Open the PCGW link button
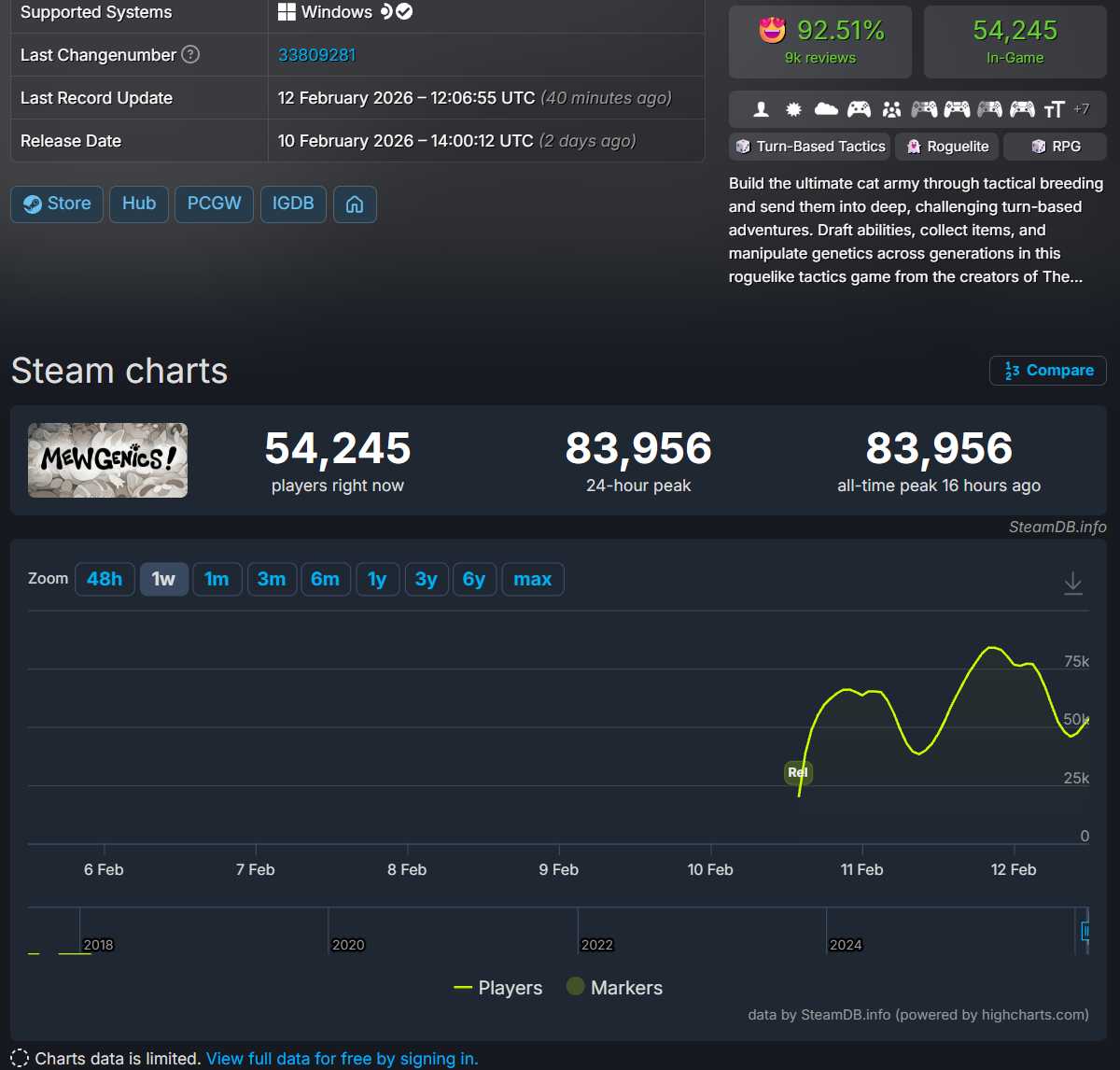Viewport: 1120px width, 1070px height. pyautogui.click(x=214, y=204)
